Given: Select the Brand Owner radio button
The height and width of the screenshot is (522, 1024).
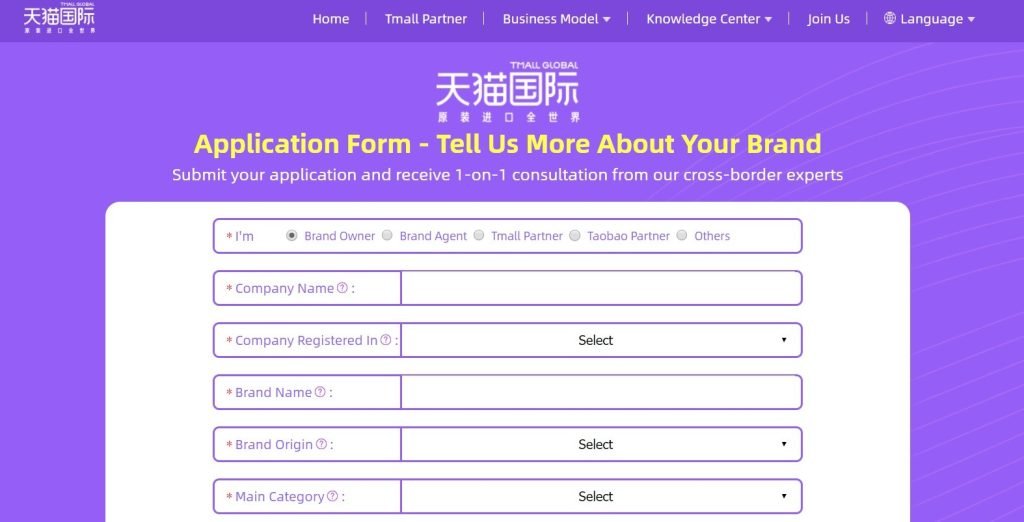Looking at the screenshot, I should 292,236.
